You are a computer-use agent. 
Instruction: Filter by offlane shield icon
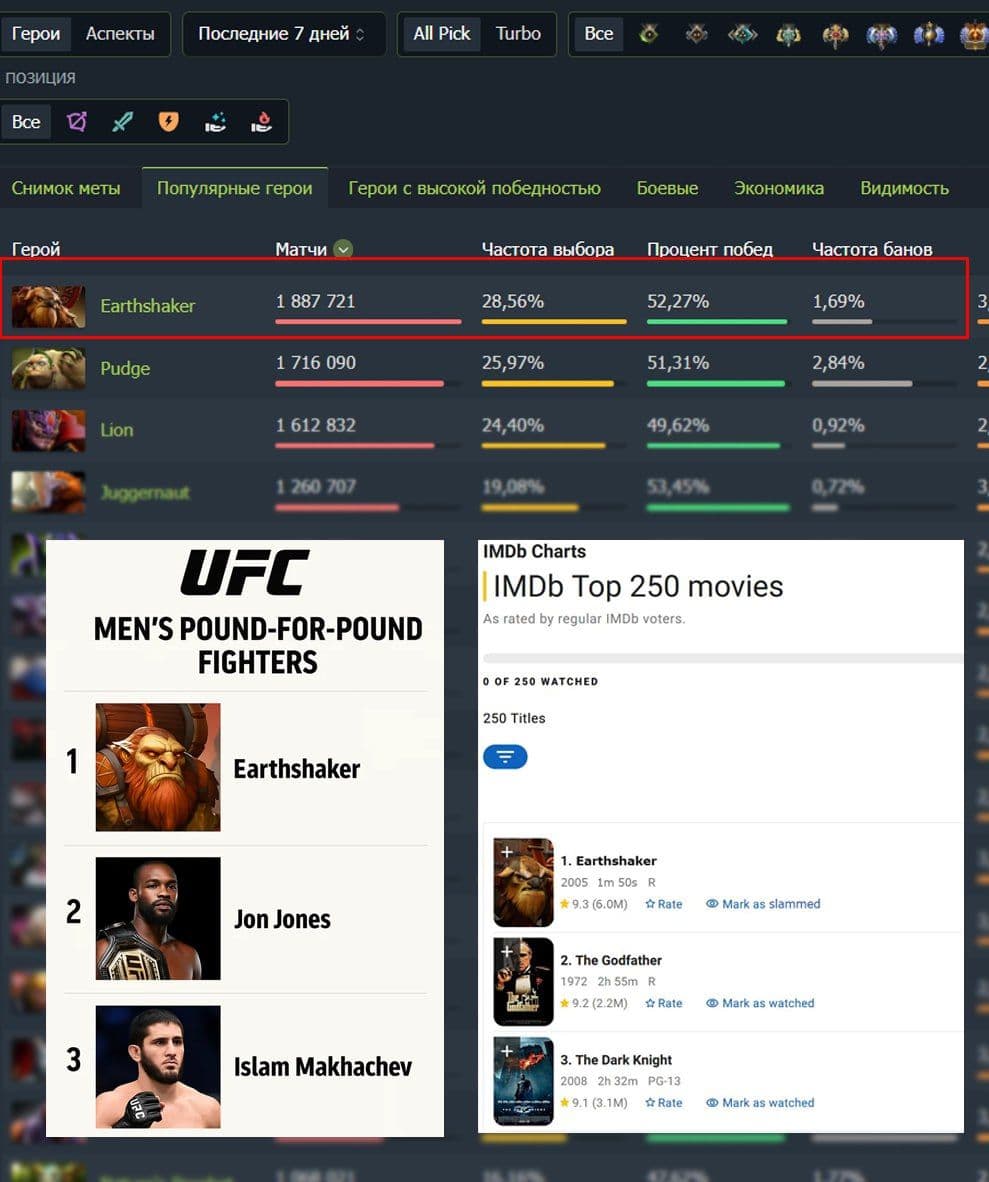168,121
